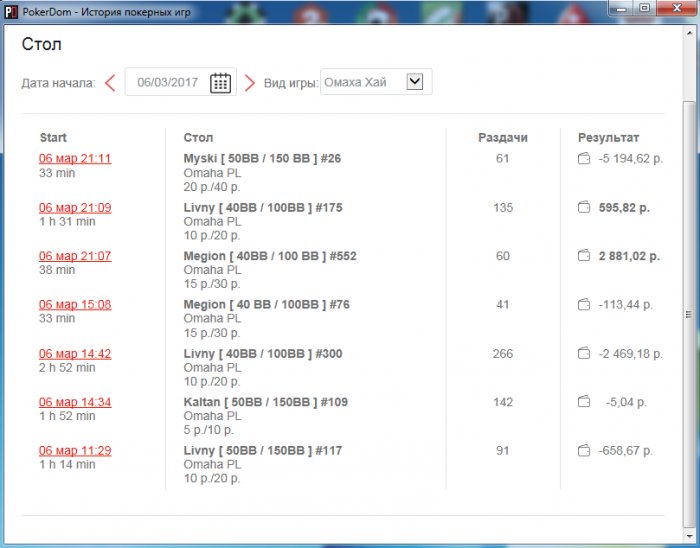Viewport: 700px width, 548px height.
Task: Open session link 06 мар 21:09
Action: (75, 208)
